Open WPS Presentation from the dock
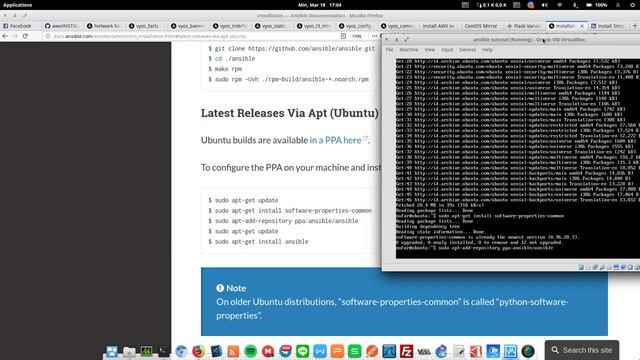640x360 pixels. pos(337,351)
